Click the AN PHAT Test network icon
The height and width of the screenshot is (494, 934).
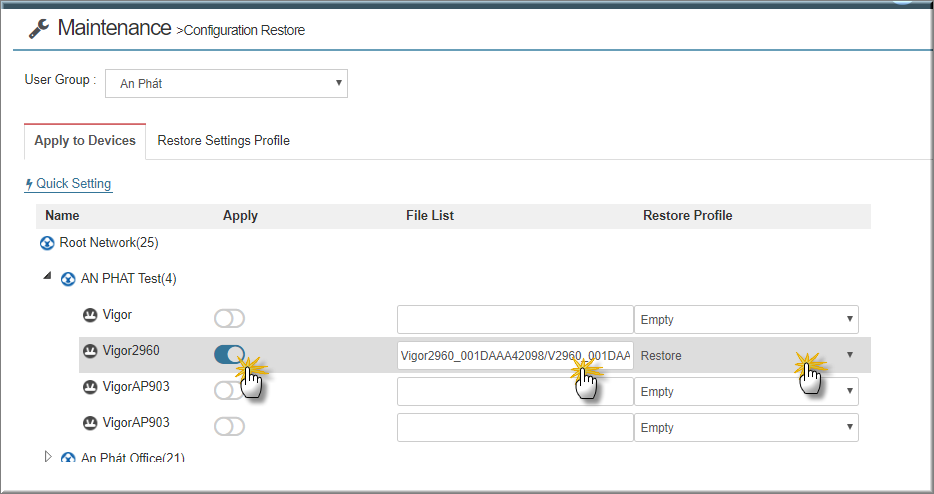point(69,279)
